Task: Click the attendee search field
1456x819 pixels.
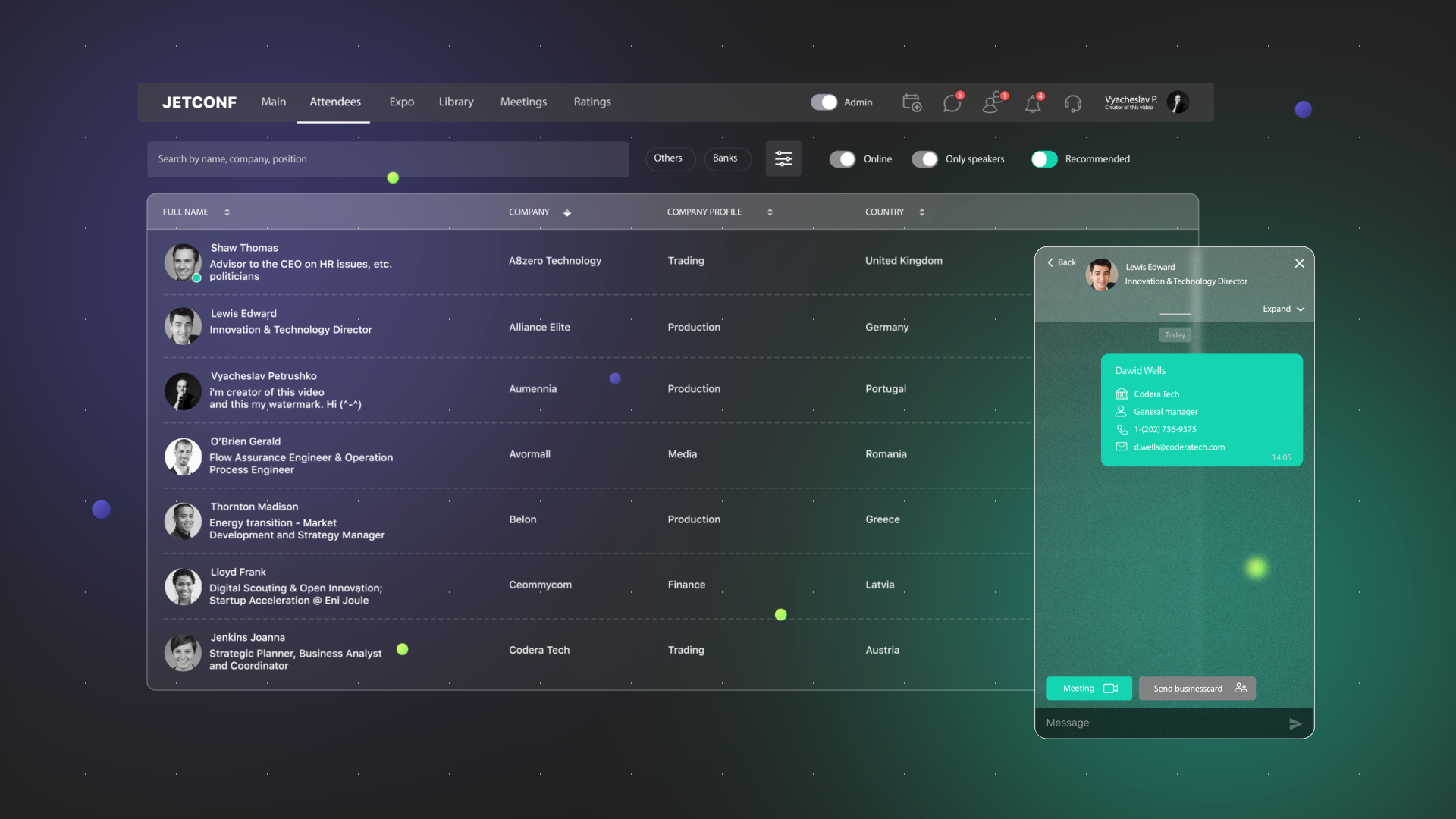Action: click(x=388, y=159)
